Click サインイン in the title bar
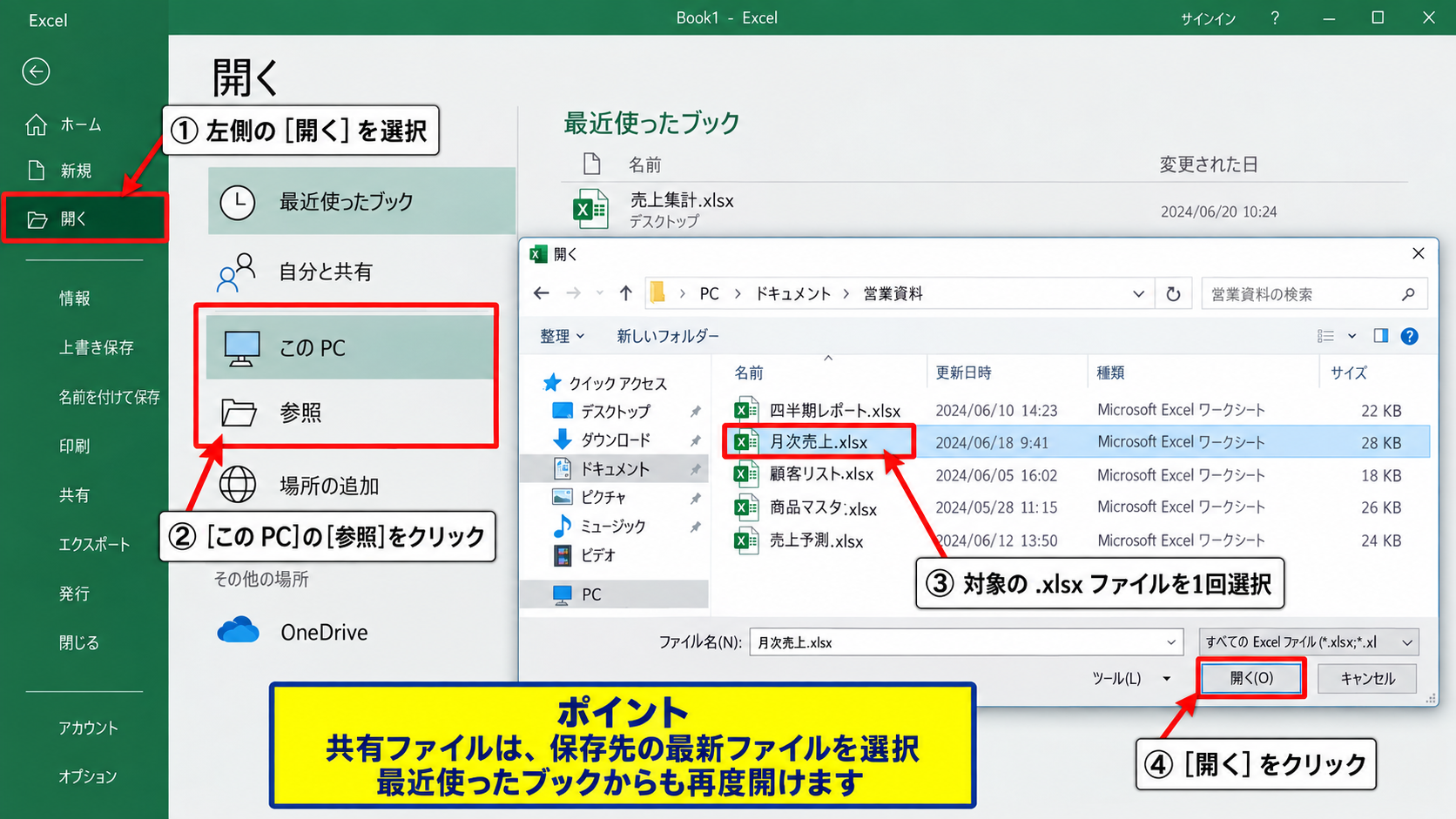The image size is (1456, 819). tap(1208, 18)
